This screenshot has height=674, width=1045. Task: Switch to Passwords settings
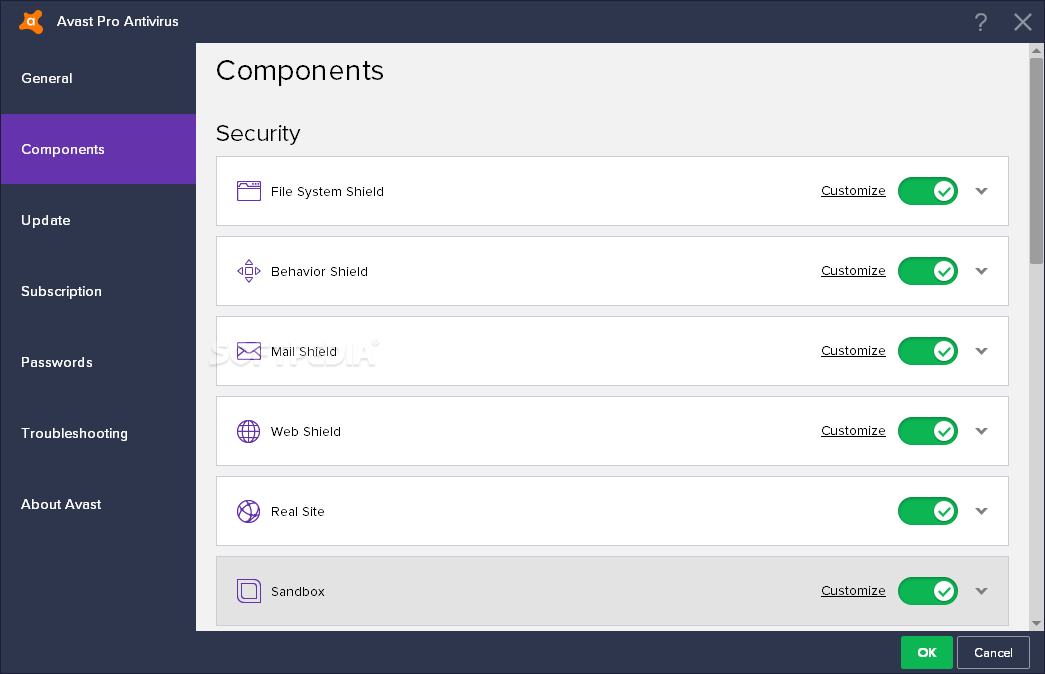(99, 362)
